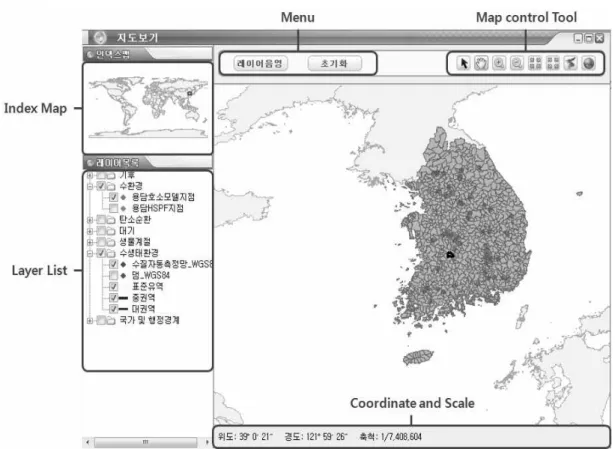This screenshot has height=449, width=615.
Task: Click the diamond symbol of 용담HSPF지점
Action: (x=123, y=208)
